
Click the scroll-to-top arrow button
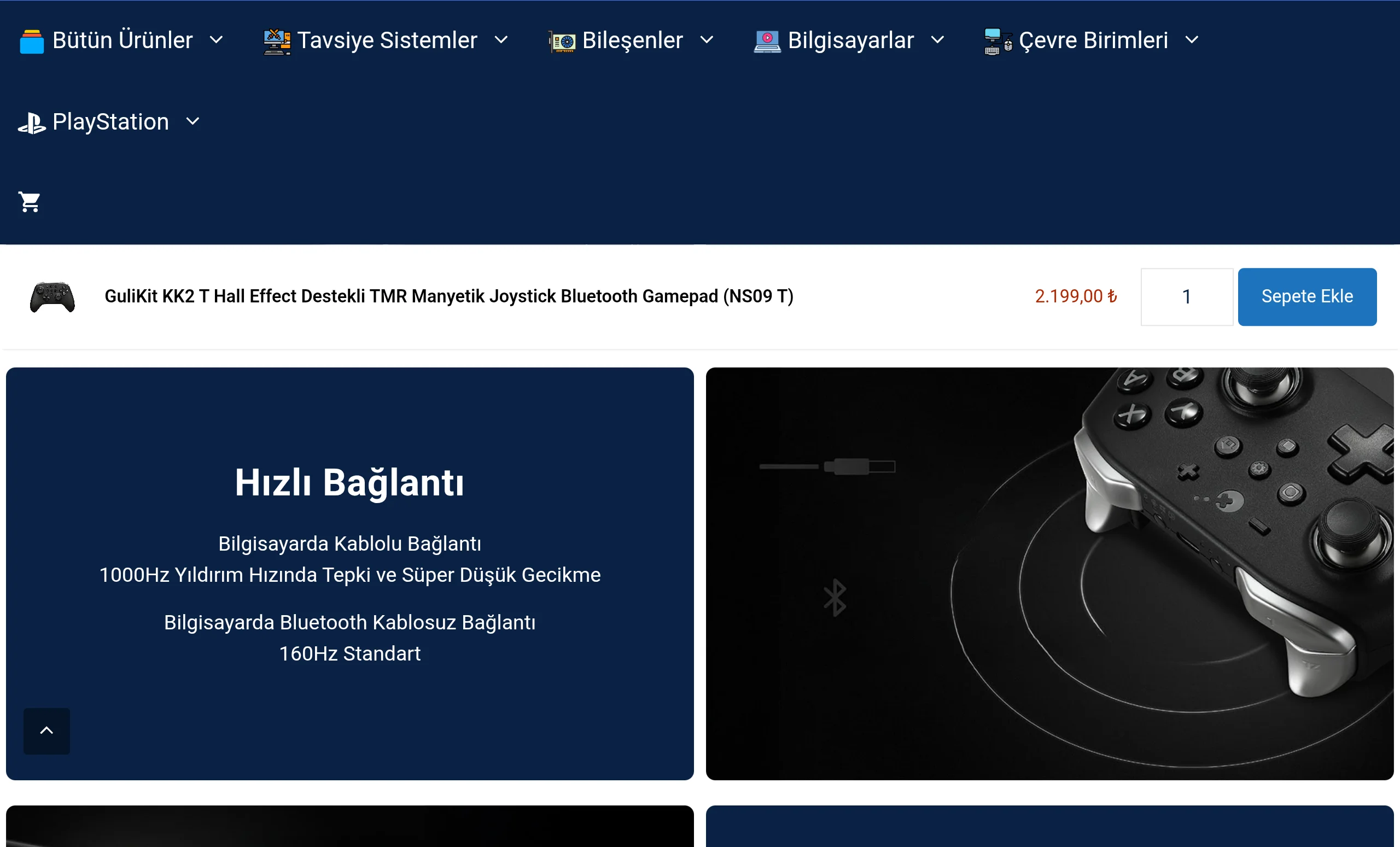[x=46, y=731]
